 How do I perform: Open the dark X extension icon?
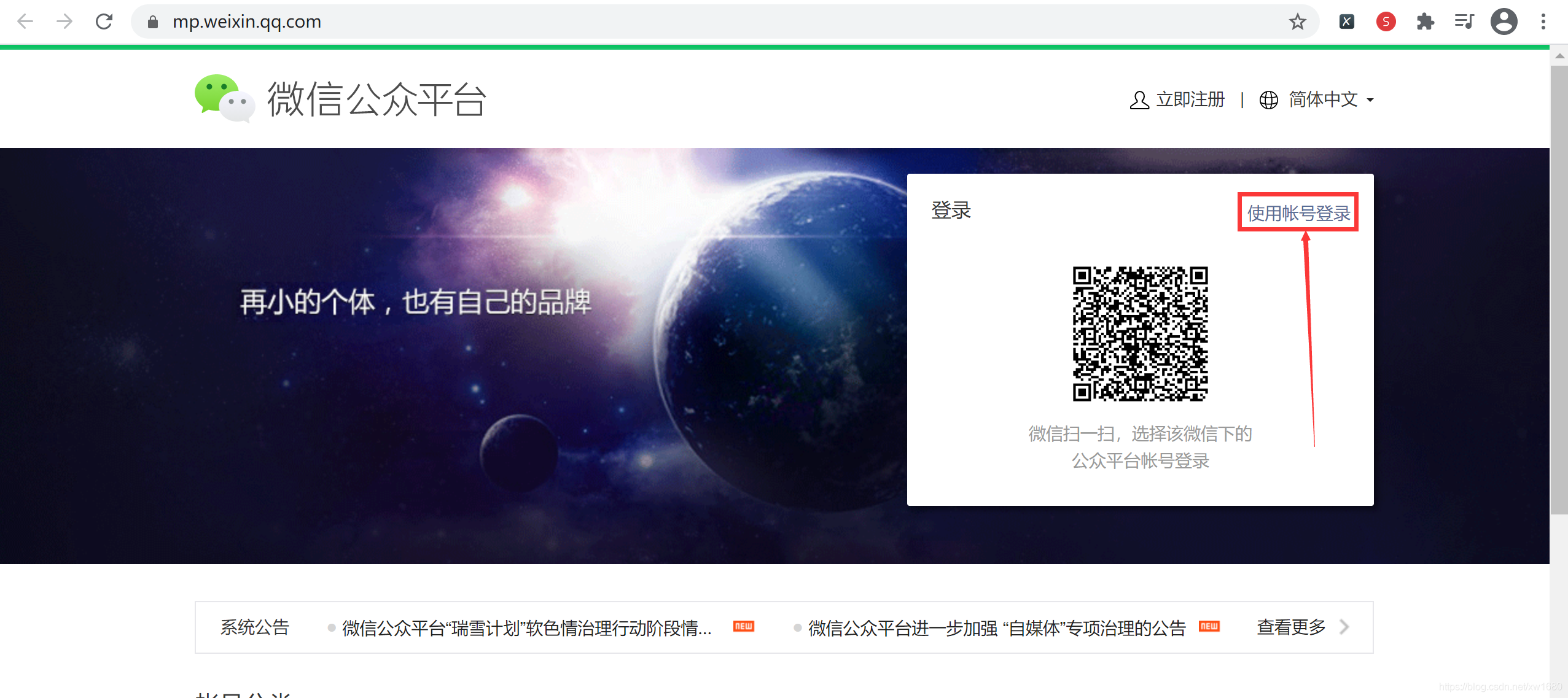[x=1346, y=22]
